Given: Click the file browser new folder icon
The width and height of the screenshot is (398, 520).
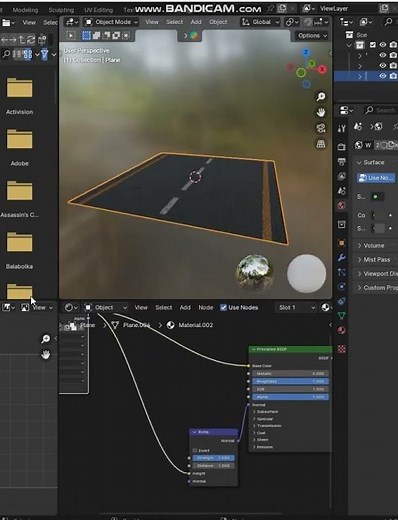Looking at the screenshot, I should [x=42, y=40].
